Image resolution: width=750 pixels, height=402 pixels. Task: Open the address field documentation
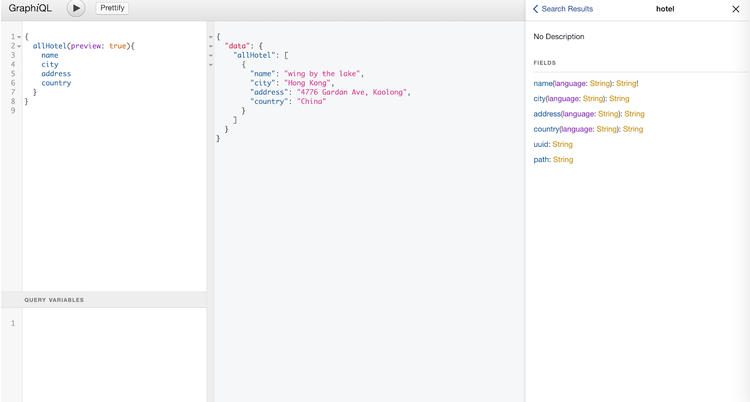pos(547,114)
